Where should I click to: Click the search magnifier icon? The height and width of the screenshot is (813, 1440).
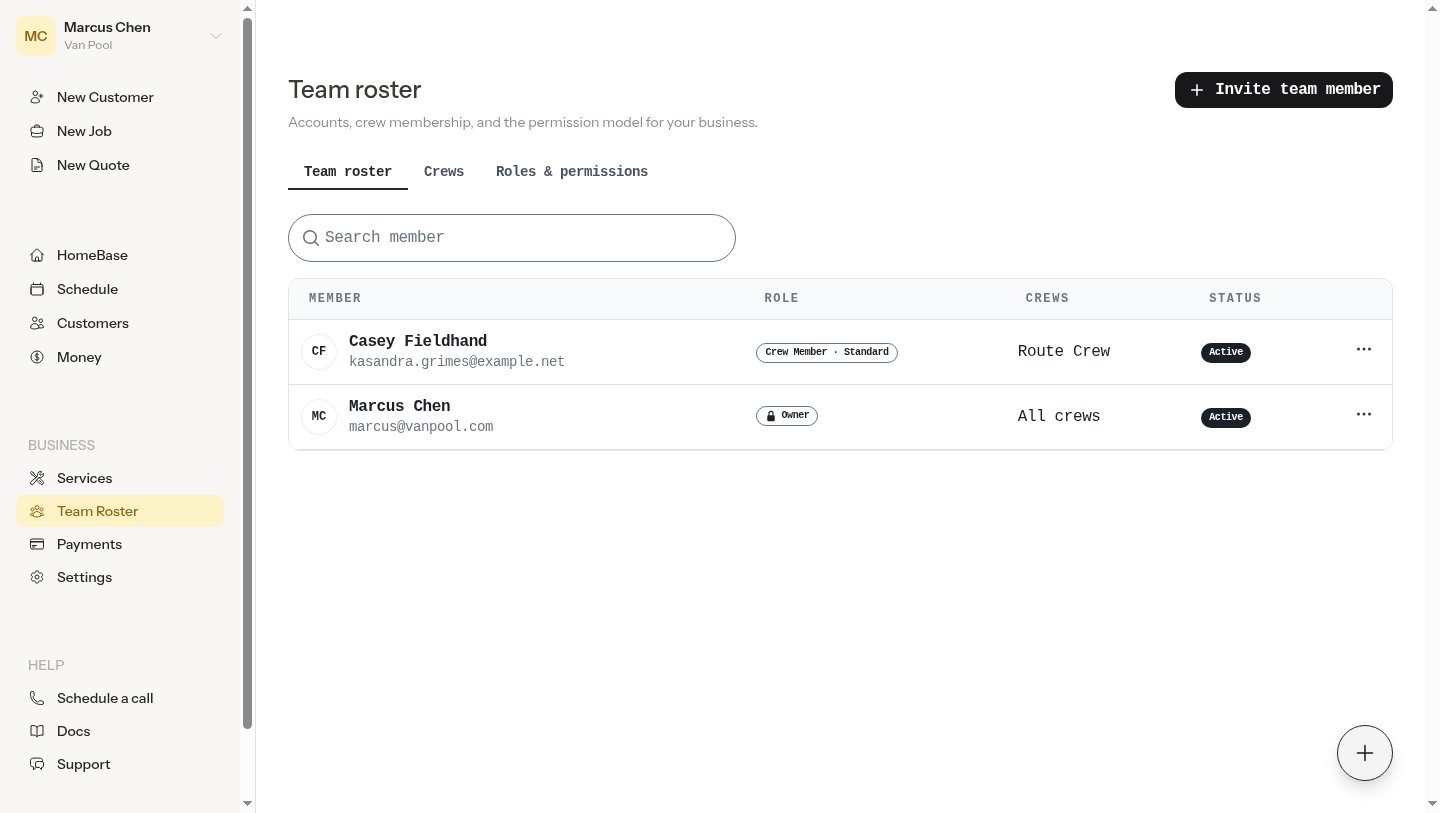click(x=311, y=238)
